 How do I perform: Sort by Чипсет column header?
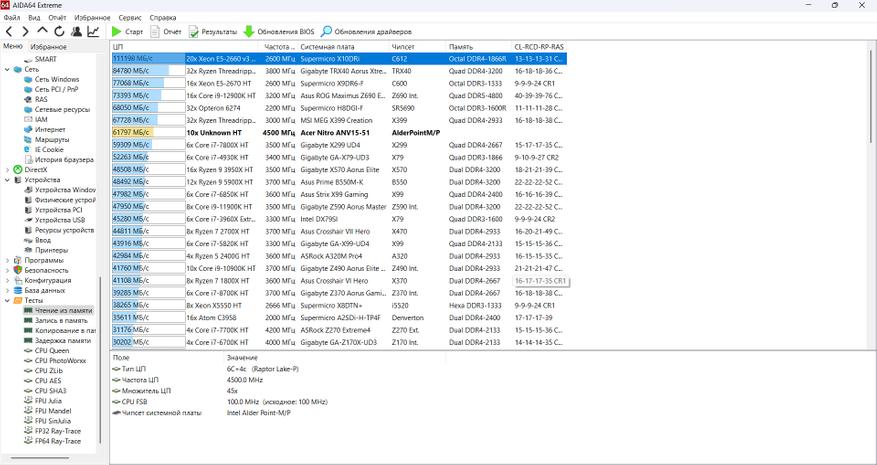point(417,47)
